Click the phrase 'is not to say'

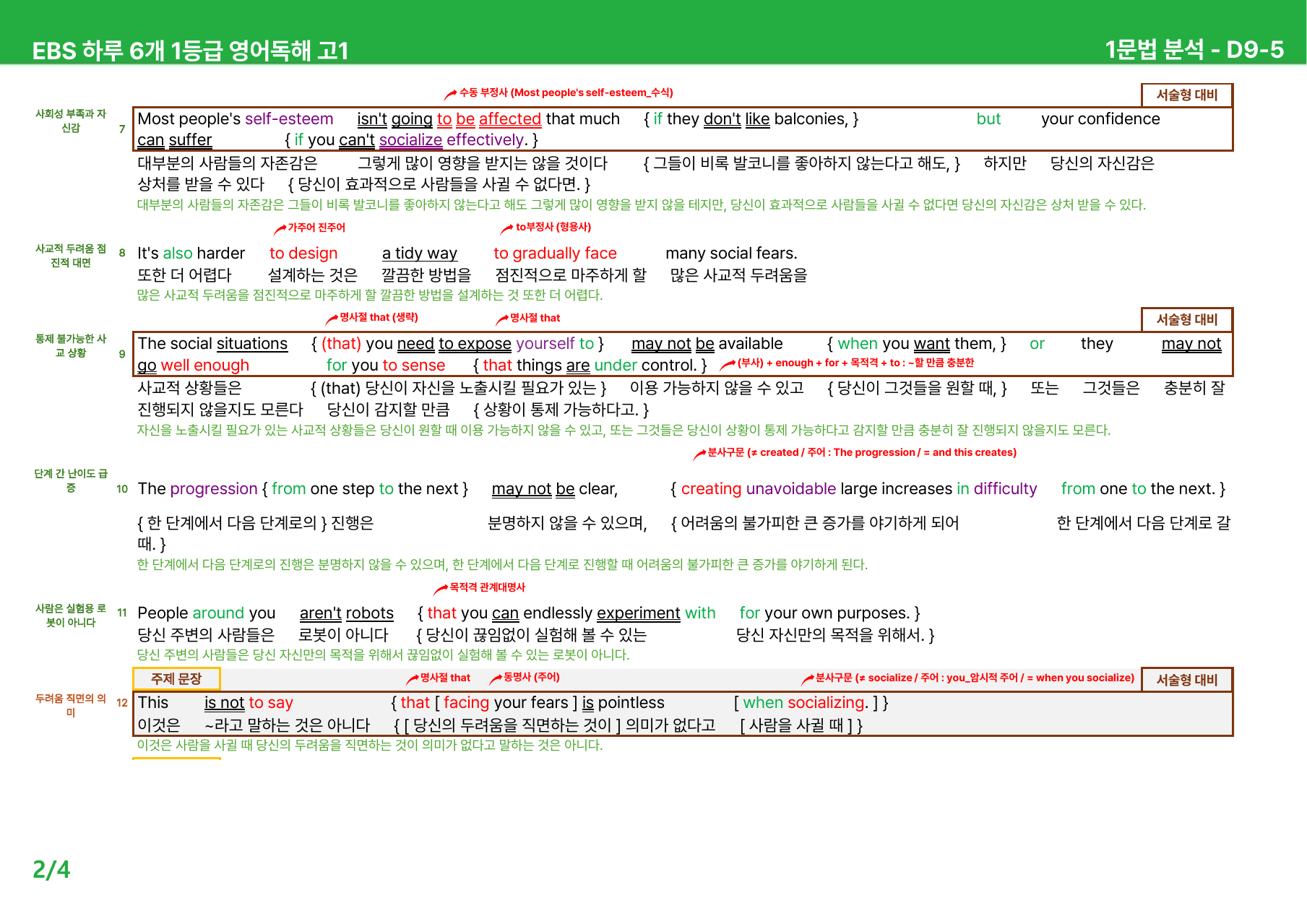point(249,702)
